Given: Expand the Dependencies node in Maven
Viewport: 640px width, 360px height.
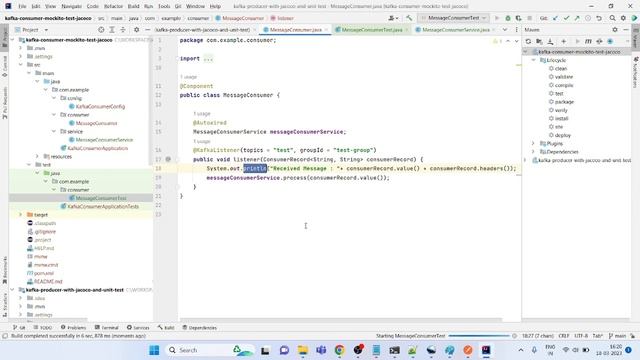Looking at the screenshot, I should point(533,152).
